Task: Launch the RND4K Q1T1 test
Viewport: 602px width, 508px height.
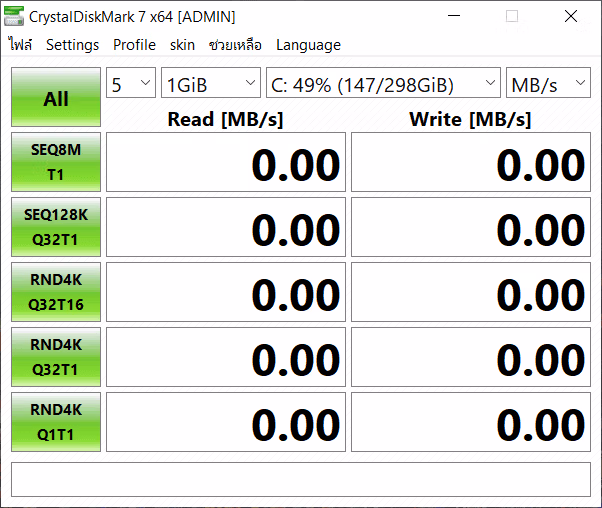Action: pos(56,422)
